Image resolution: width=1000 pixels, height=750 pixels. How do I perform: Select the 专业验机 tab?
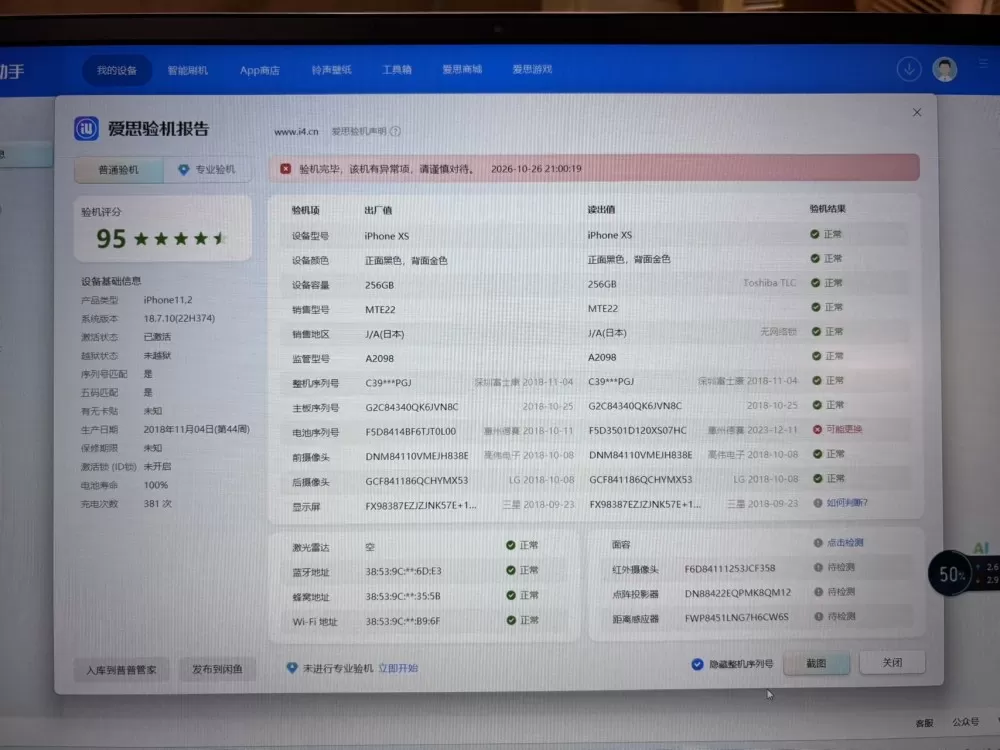point(207,169)
